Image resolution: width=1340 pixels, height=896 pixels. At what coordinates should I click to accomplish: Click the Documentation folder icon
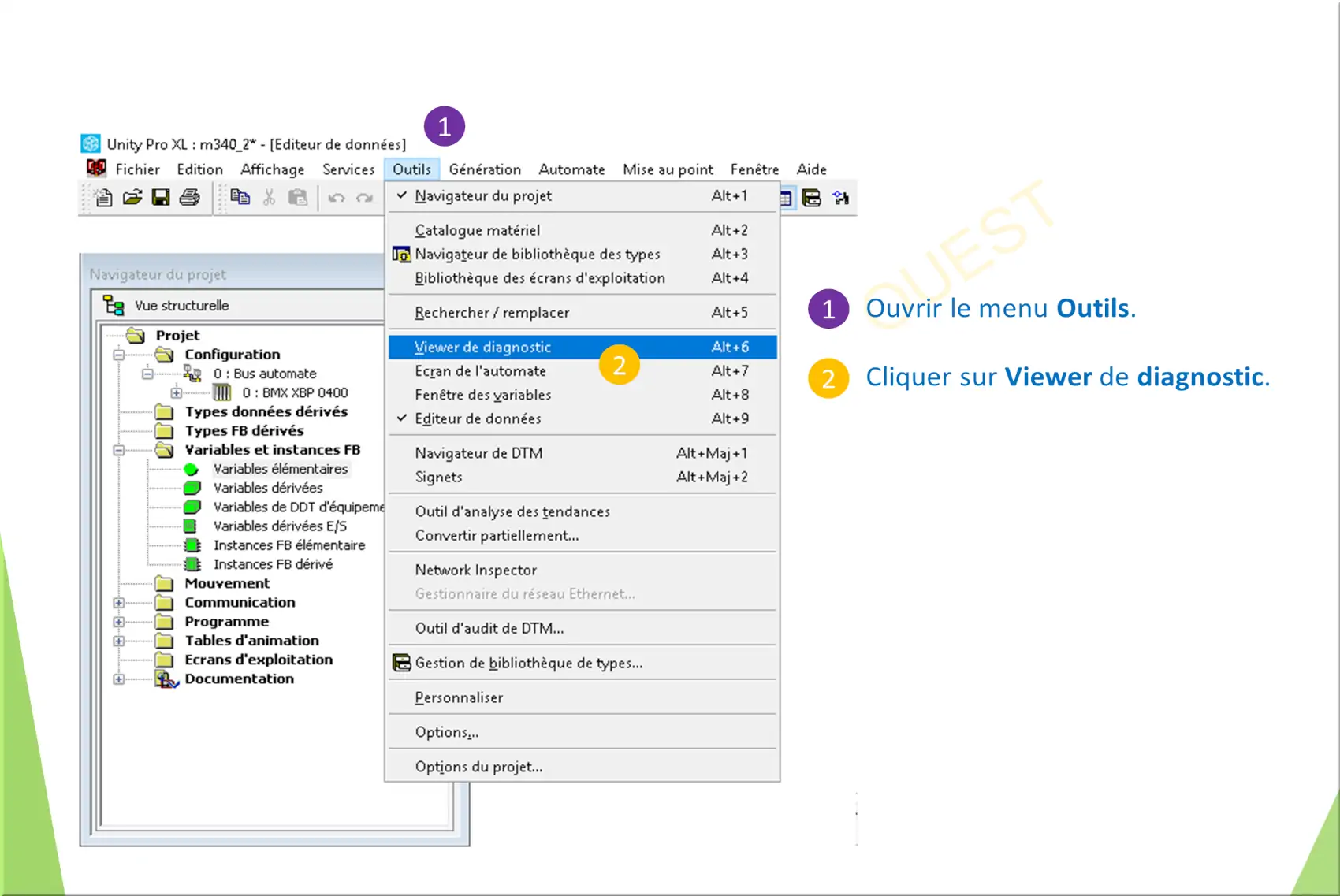166,679
